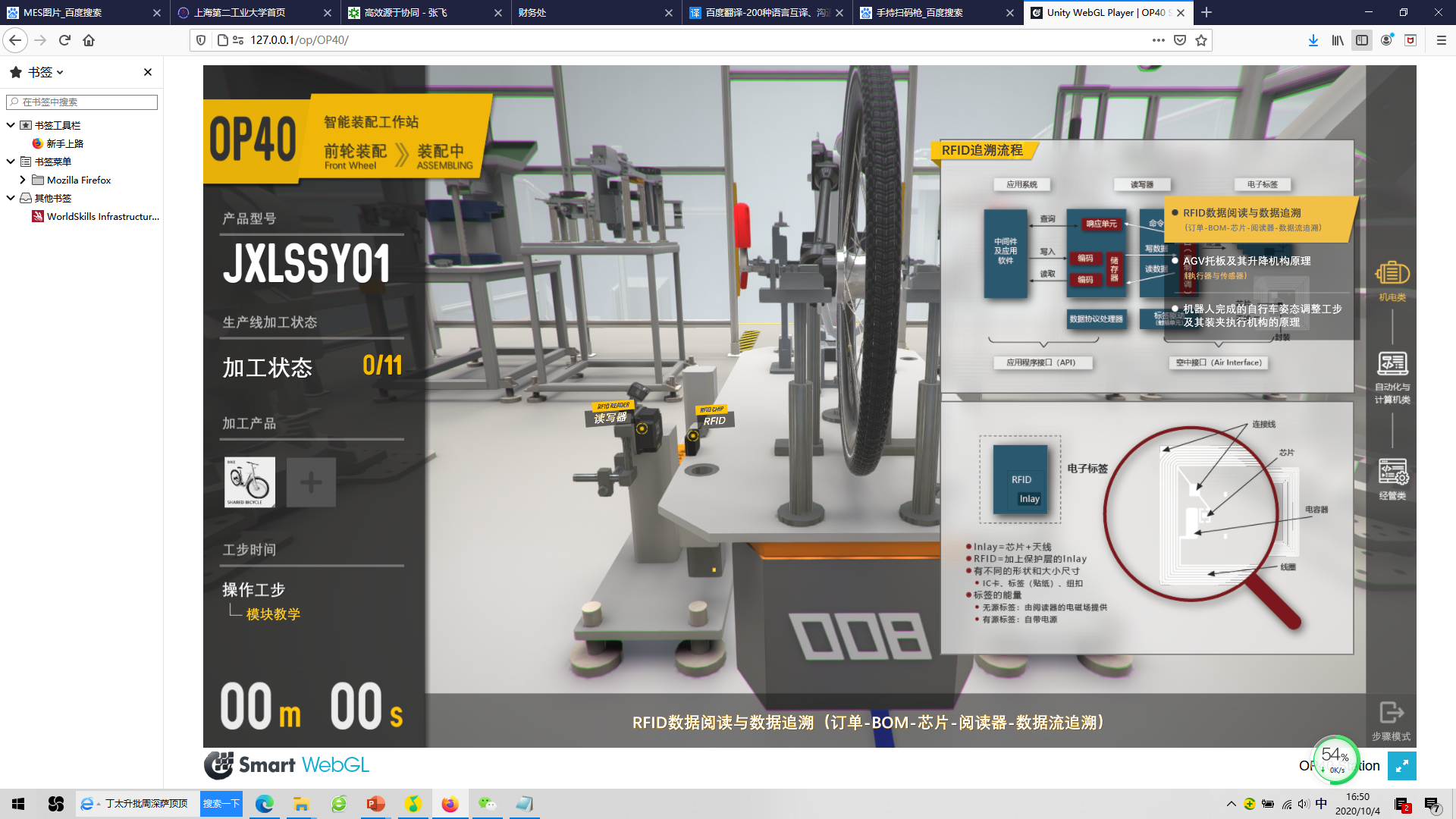The image size is (1456, 819).
Task: Switch to 步骤模式 step mode
Action: pos(1391,720)
